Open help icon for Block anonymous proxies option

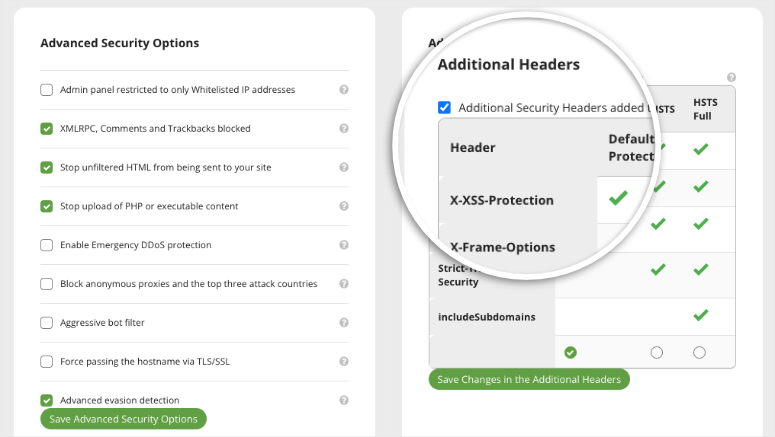click(344, 284)
